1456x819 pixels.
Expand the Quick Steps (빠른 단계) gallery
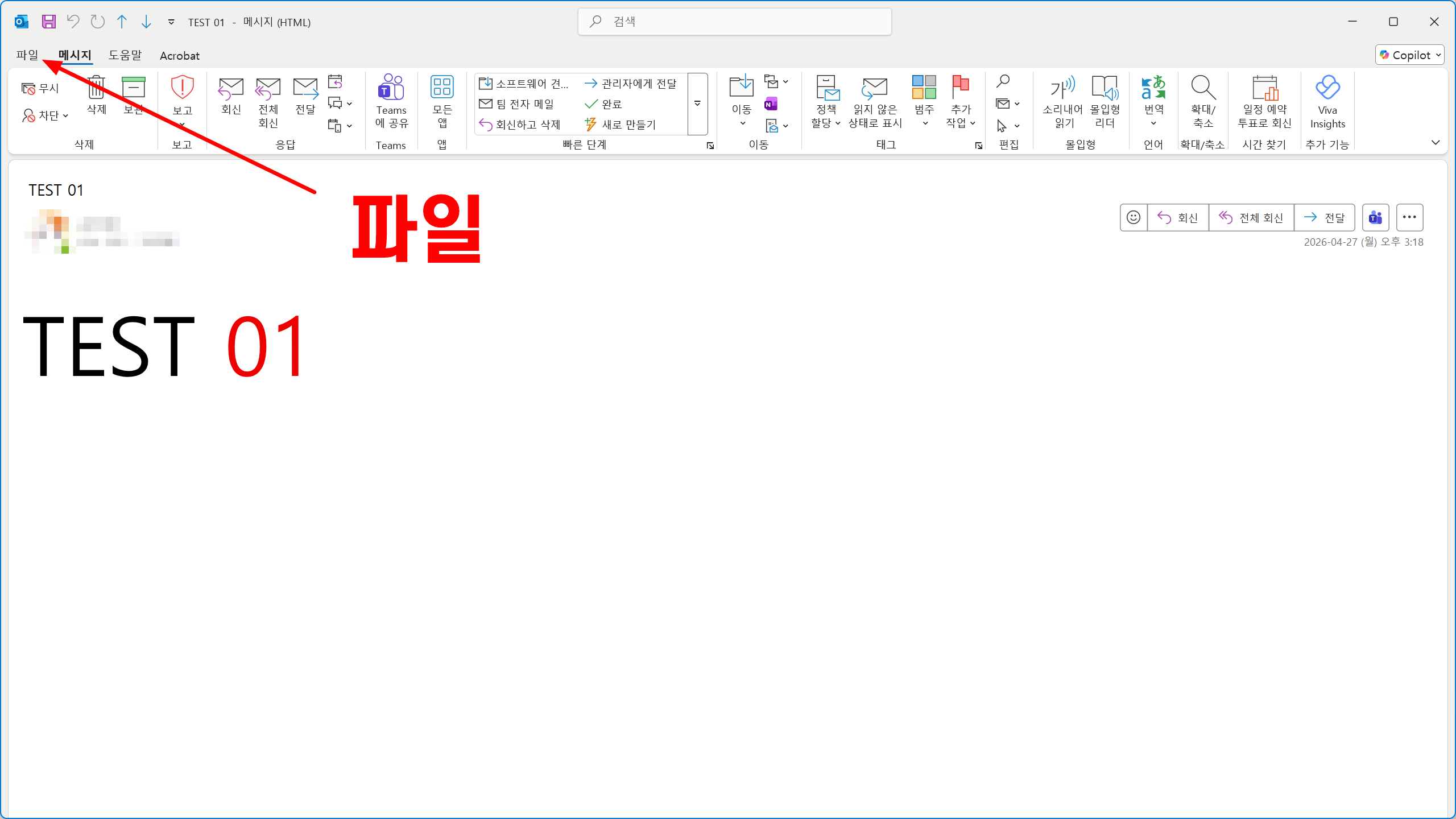[x=697, y=104]
